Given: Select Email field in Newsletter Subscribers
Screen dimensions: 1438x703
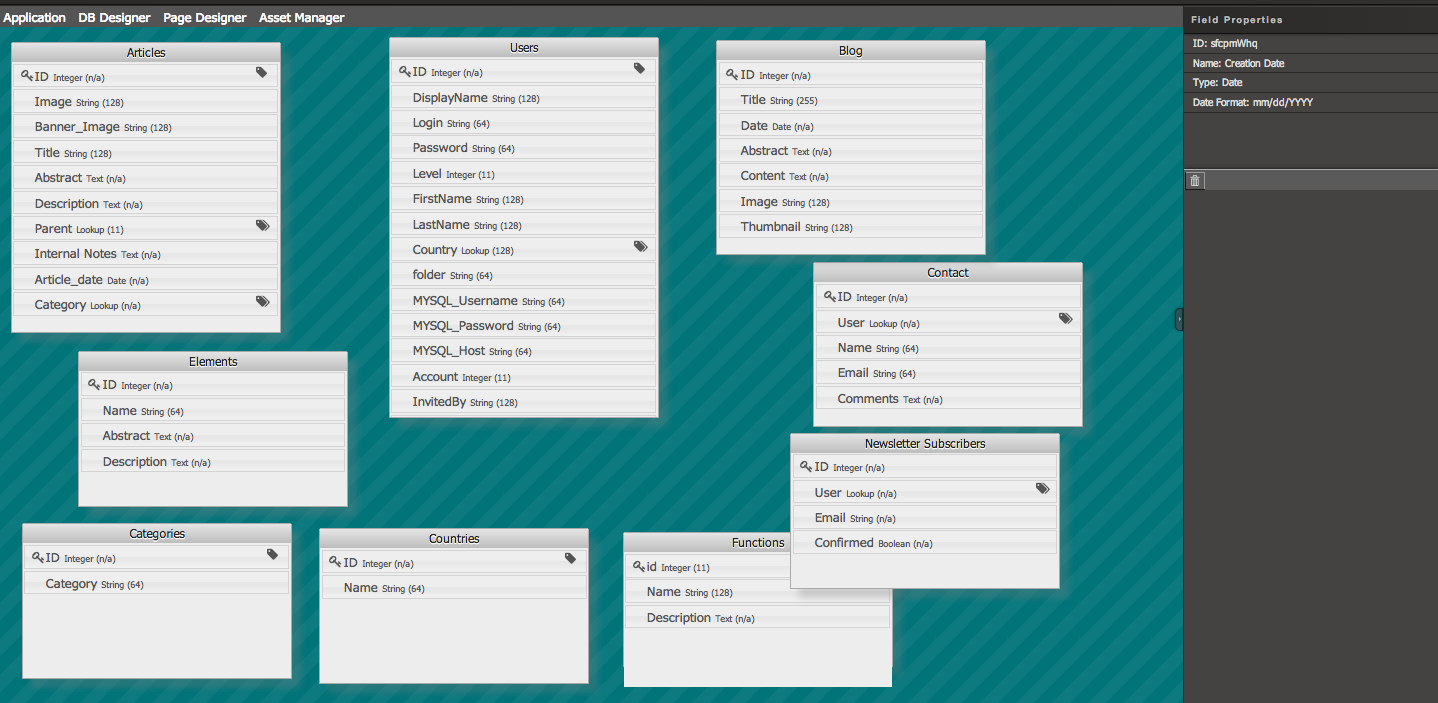Looking at the screenshot, I should coord(925,518).
